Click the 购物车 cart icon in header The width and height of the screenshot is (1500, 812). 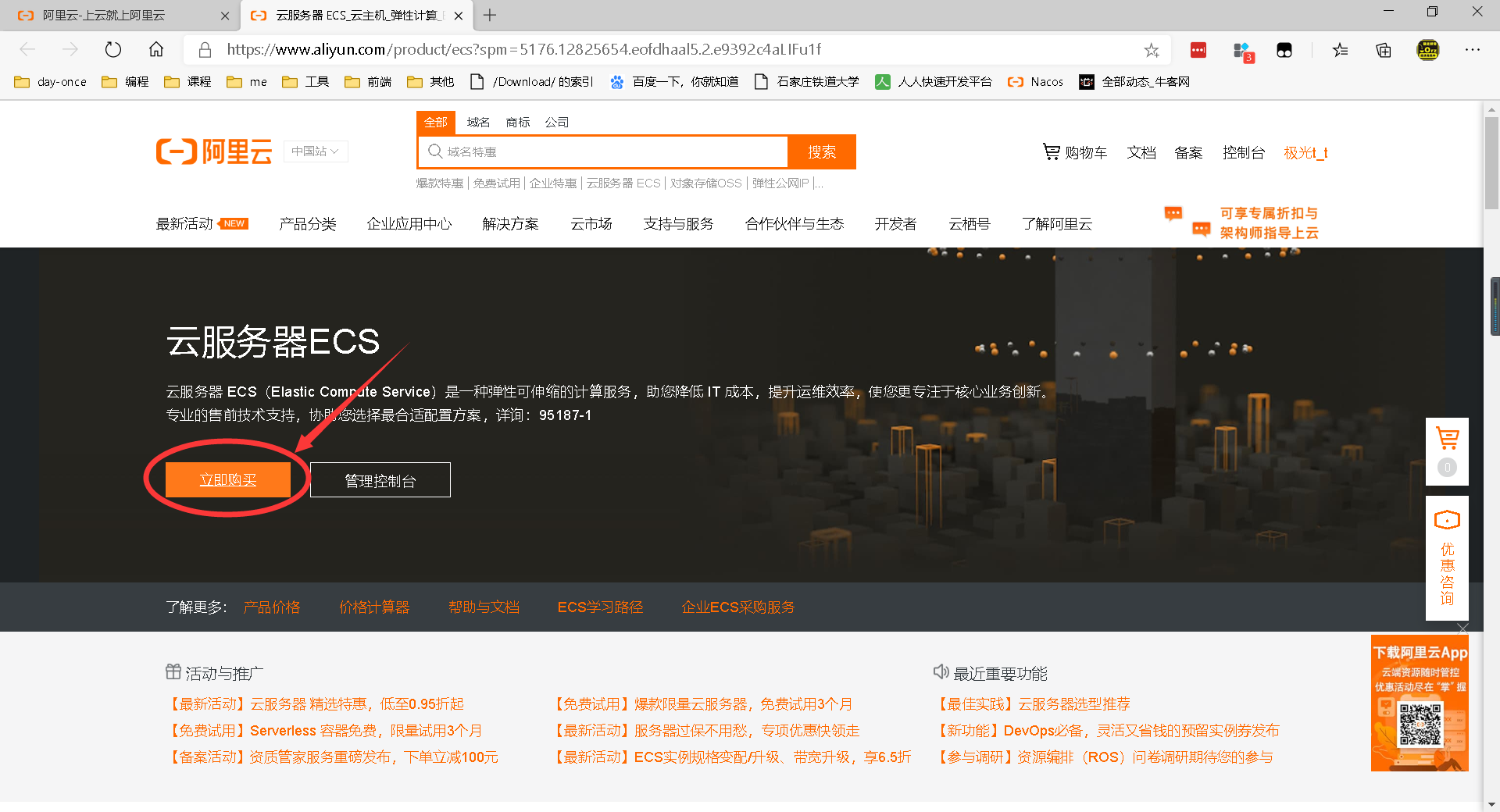[x=1052, y=152]
